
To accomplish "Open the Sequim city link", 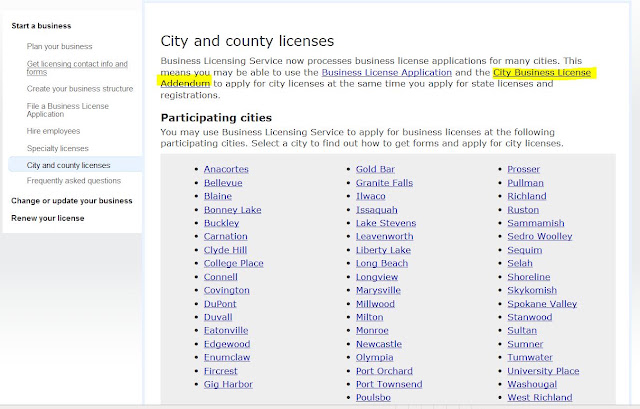I will pos(525,250).
